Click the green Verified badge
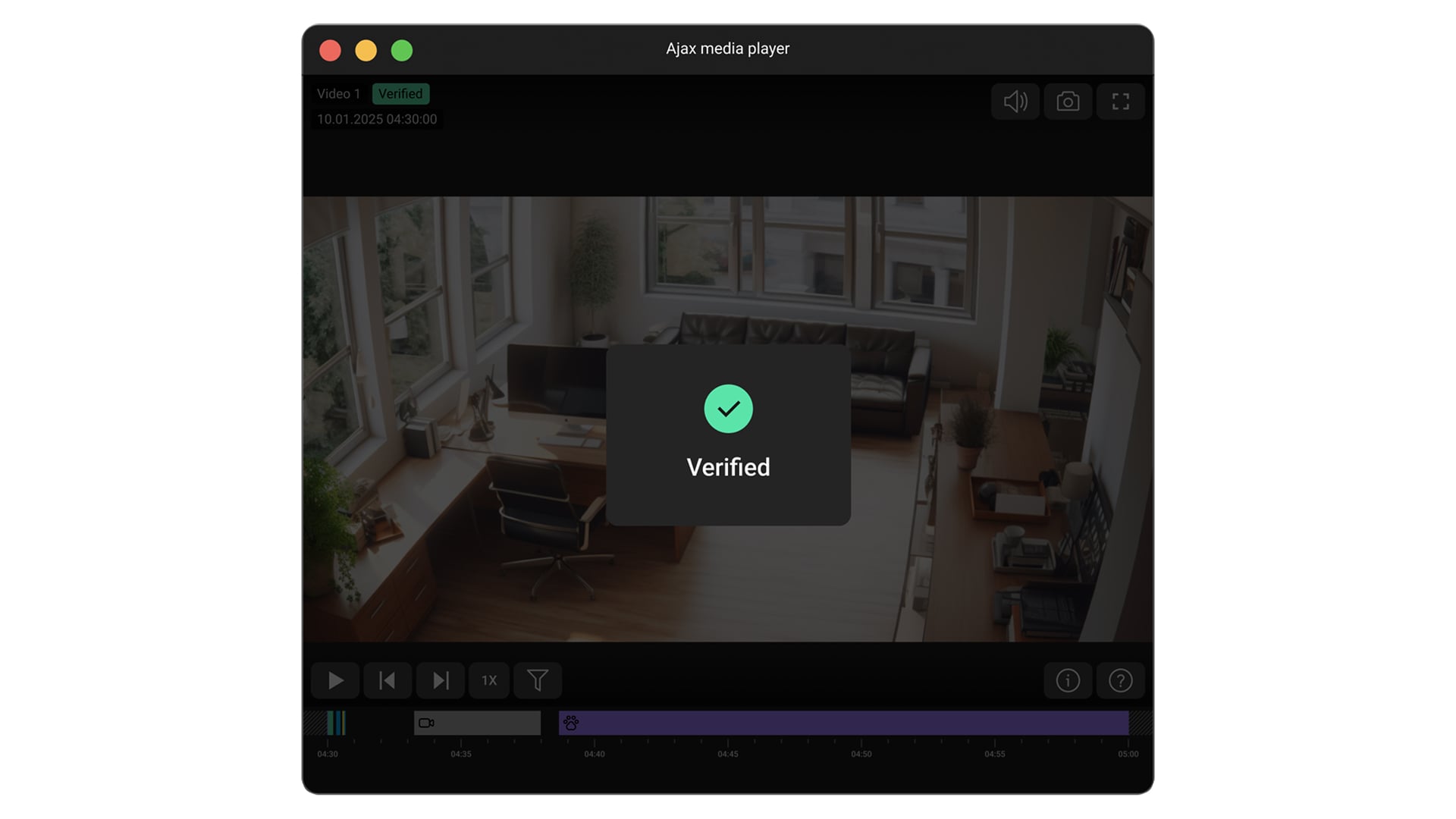This screenshot has height=819, width=1456. pyautogui.click(x=400, y=93)
